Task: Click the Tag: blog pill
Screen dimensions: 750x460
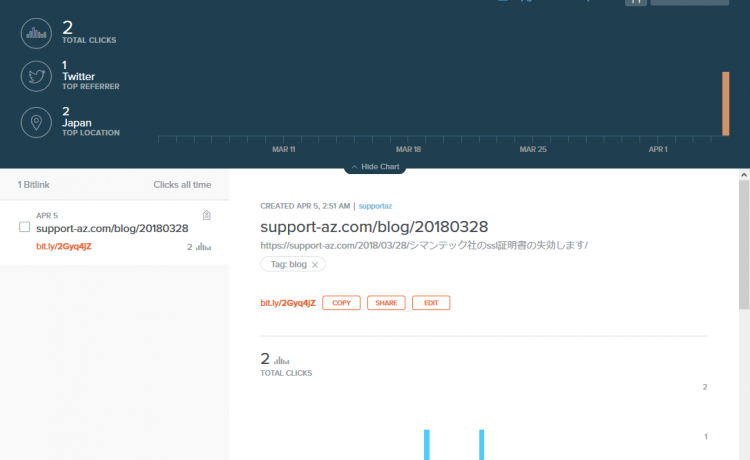Action: click(x=293, y=264)
